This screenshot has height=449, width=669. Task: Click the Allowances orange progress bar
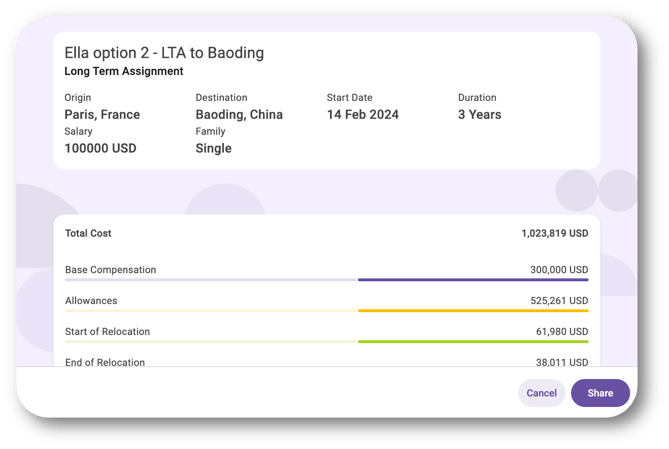(473, 311)
